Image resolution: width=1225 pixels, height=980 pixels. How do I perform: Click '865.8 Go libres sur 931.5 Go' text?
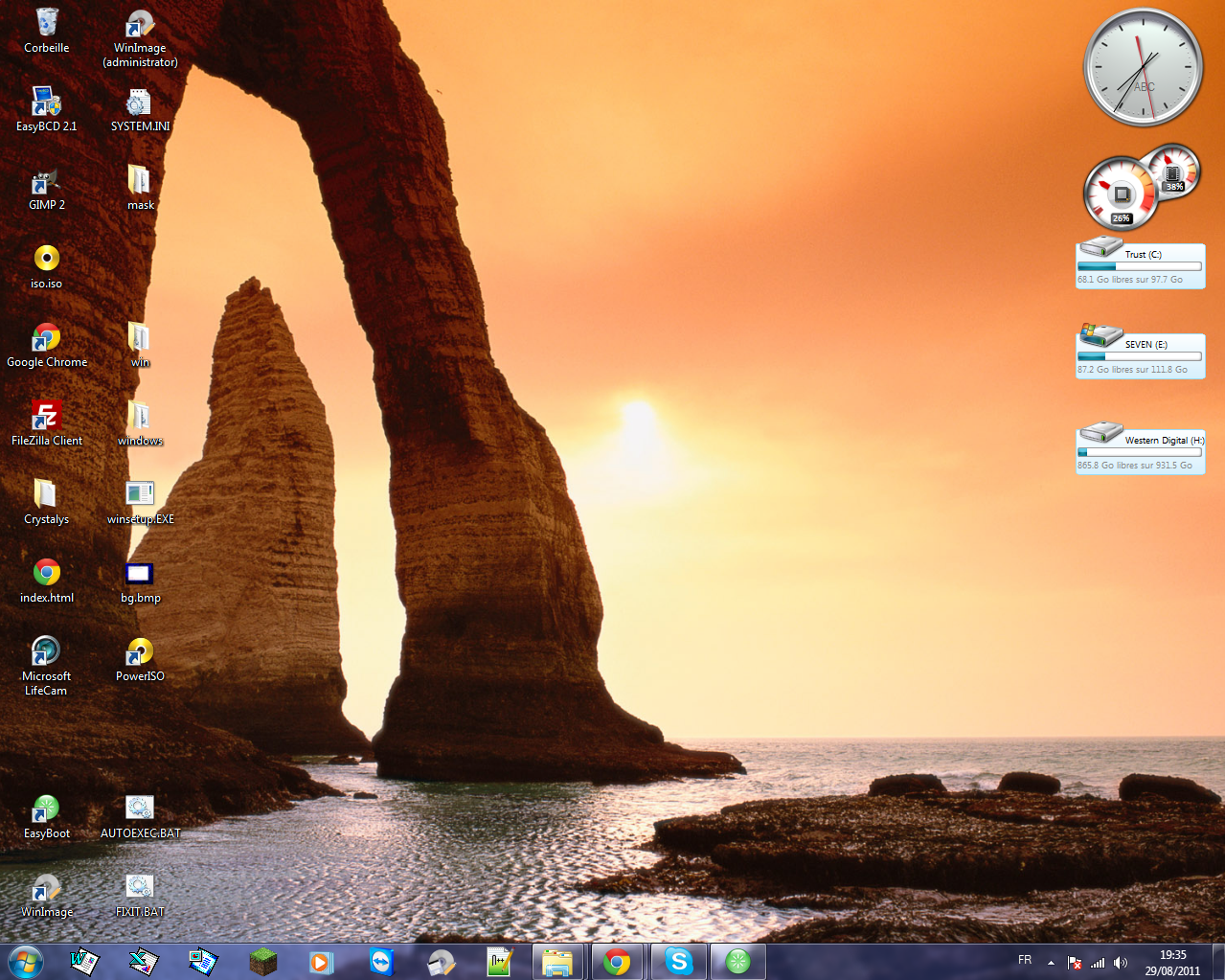click(x=1135, y=466)
